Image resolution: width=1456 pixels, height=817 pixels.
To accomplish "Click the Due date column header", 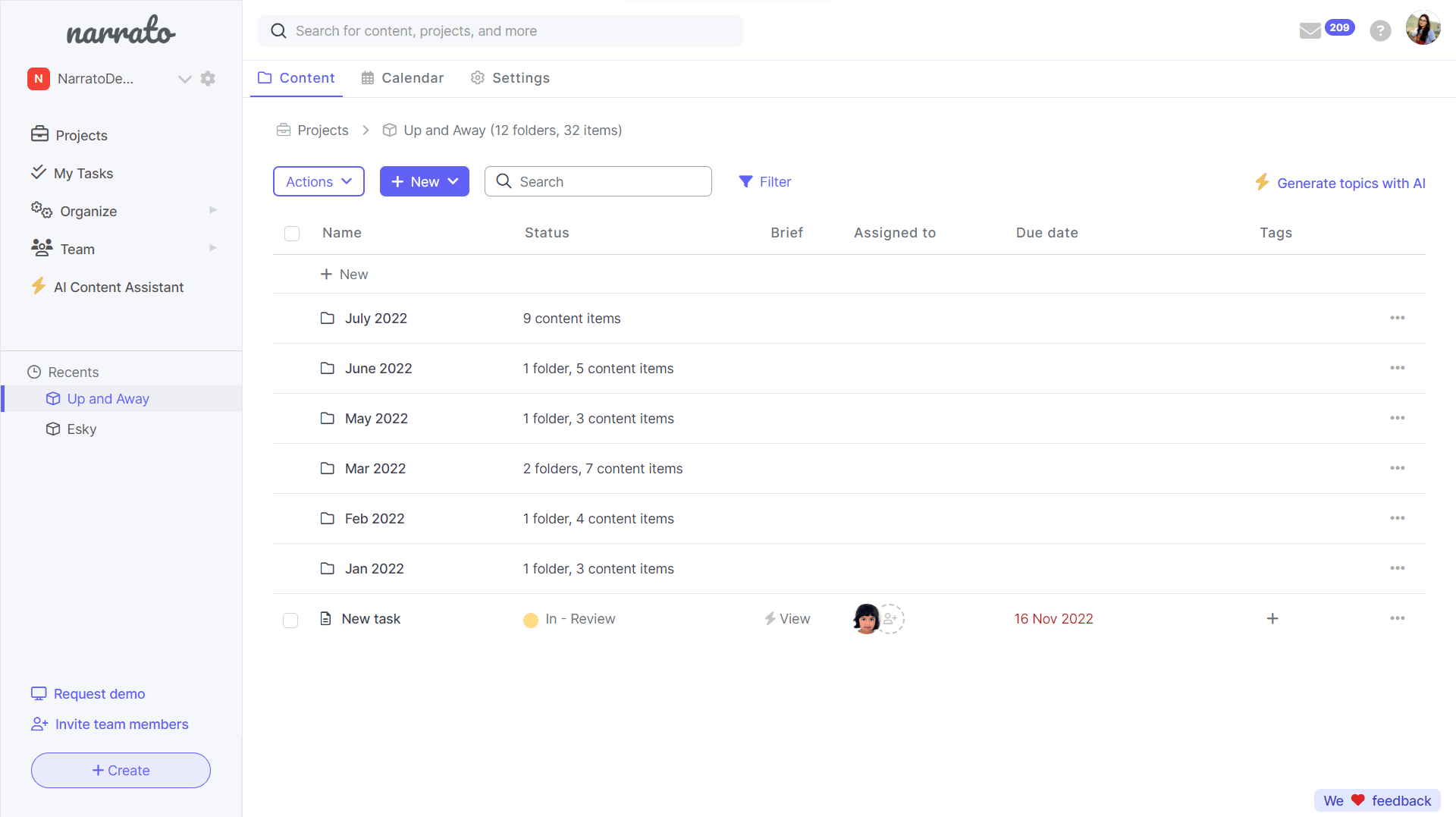I will point(1046,233).
